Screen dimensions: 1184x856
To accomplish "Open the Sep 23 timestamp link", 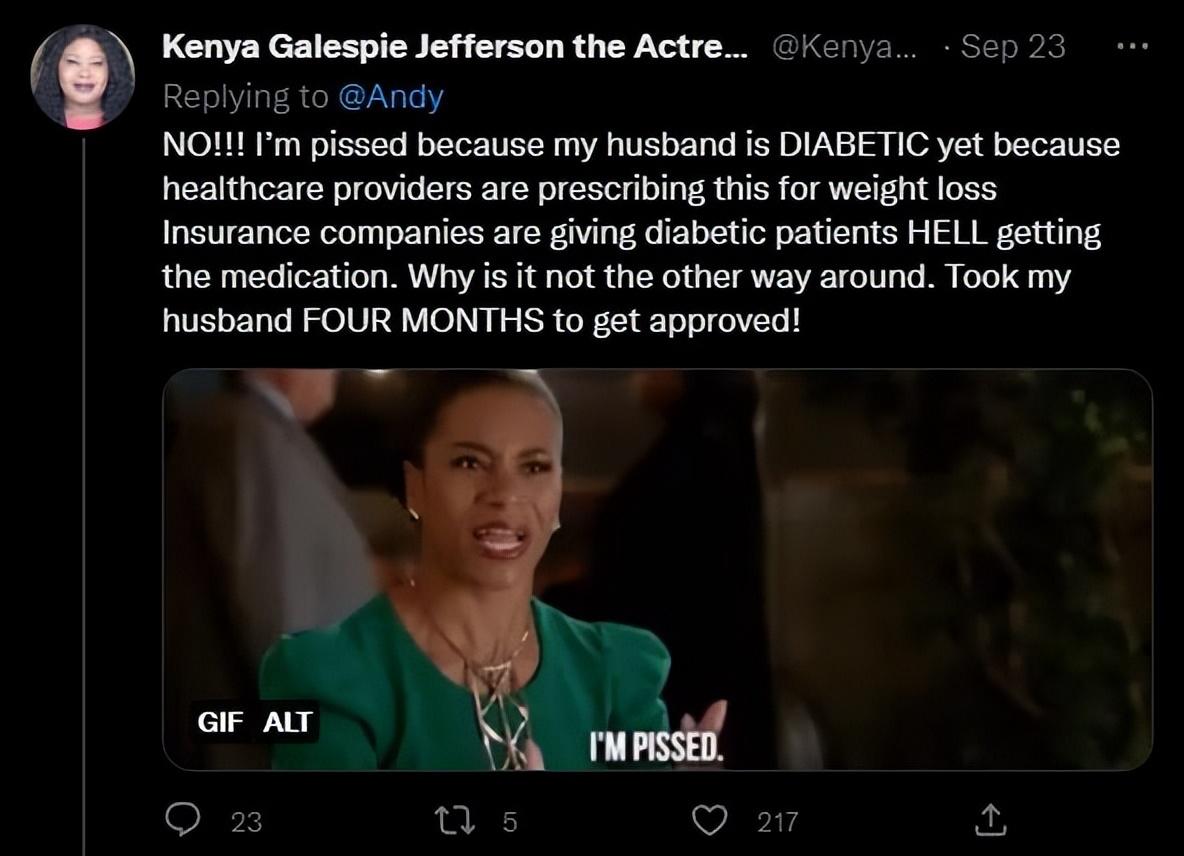I will point(1013,47).
